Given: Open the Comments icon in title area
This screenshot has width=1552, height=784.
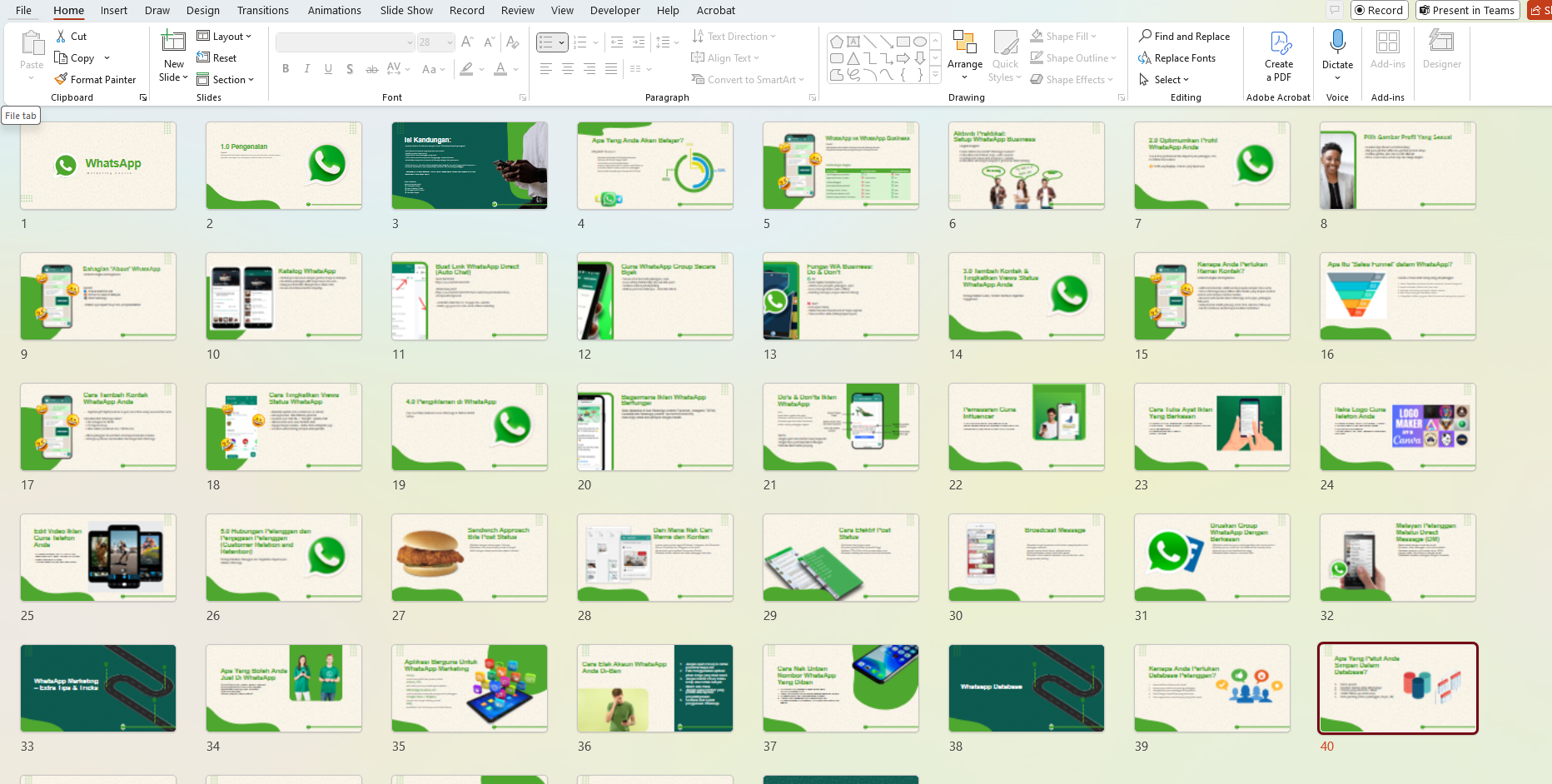Looking at the screenshot, I should pos(1335,10).
